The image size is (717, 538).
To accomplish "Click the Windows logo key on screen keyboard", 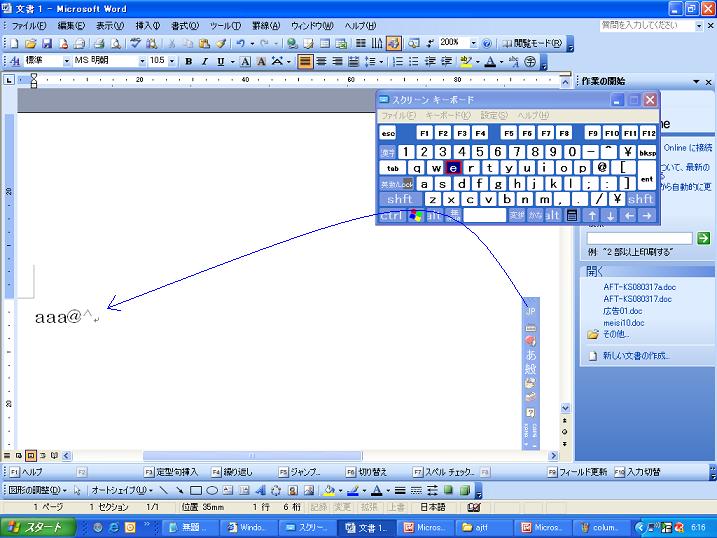I will (415, 215).
